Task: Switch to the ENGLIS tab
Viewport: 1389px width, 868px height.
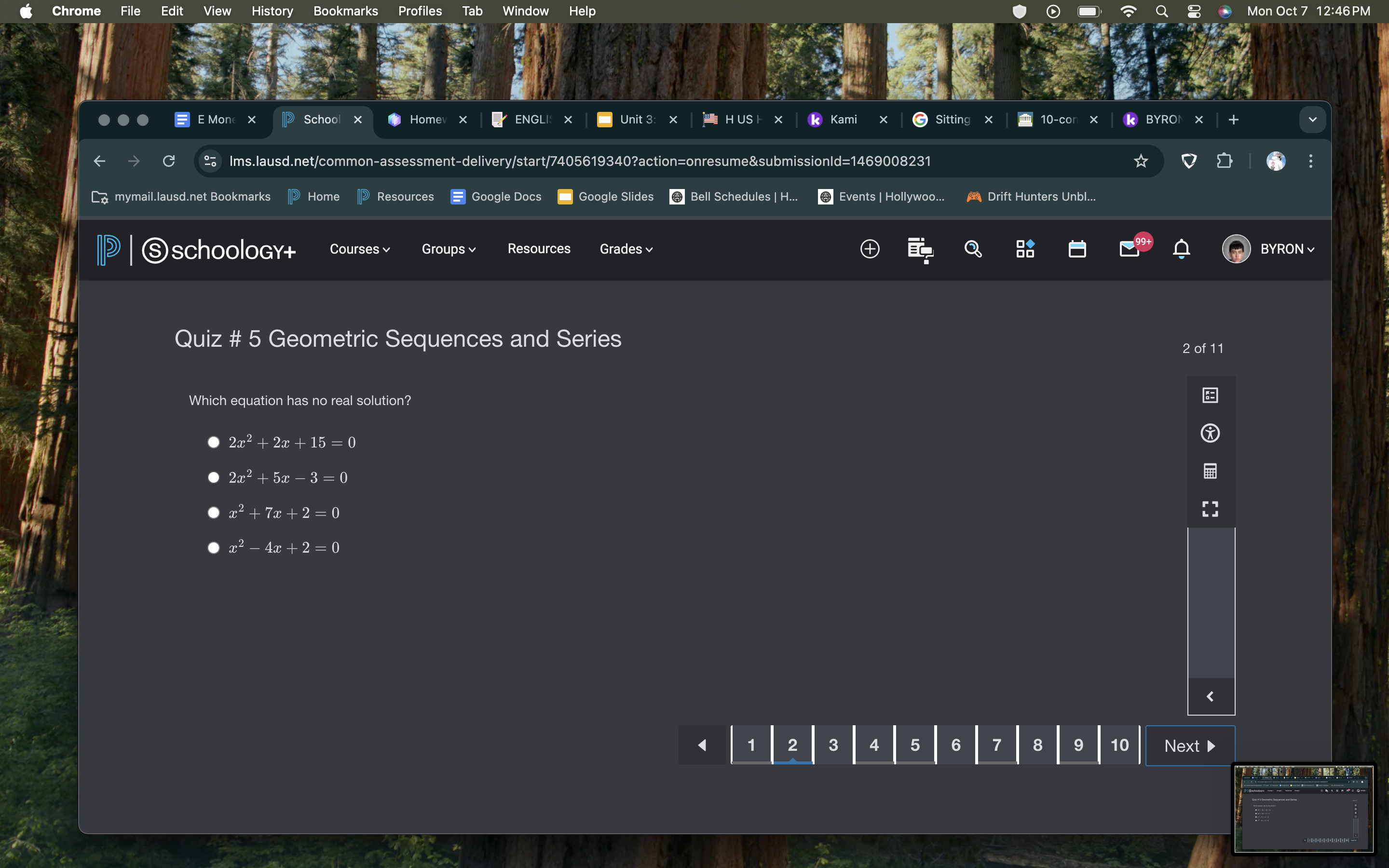Action: click(531, 120)
